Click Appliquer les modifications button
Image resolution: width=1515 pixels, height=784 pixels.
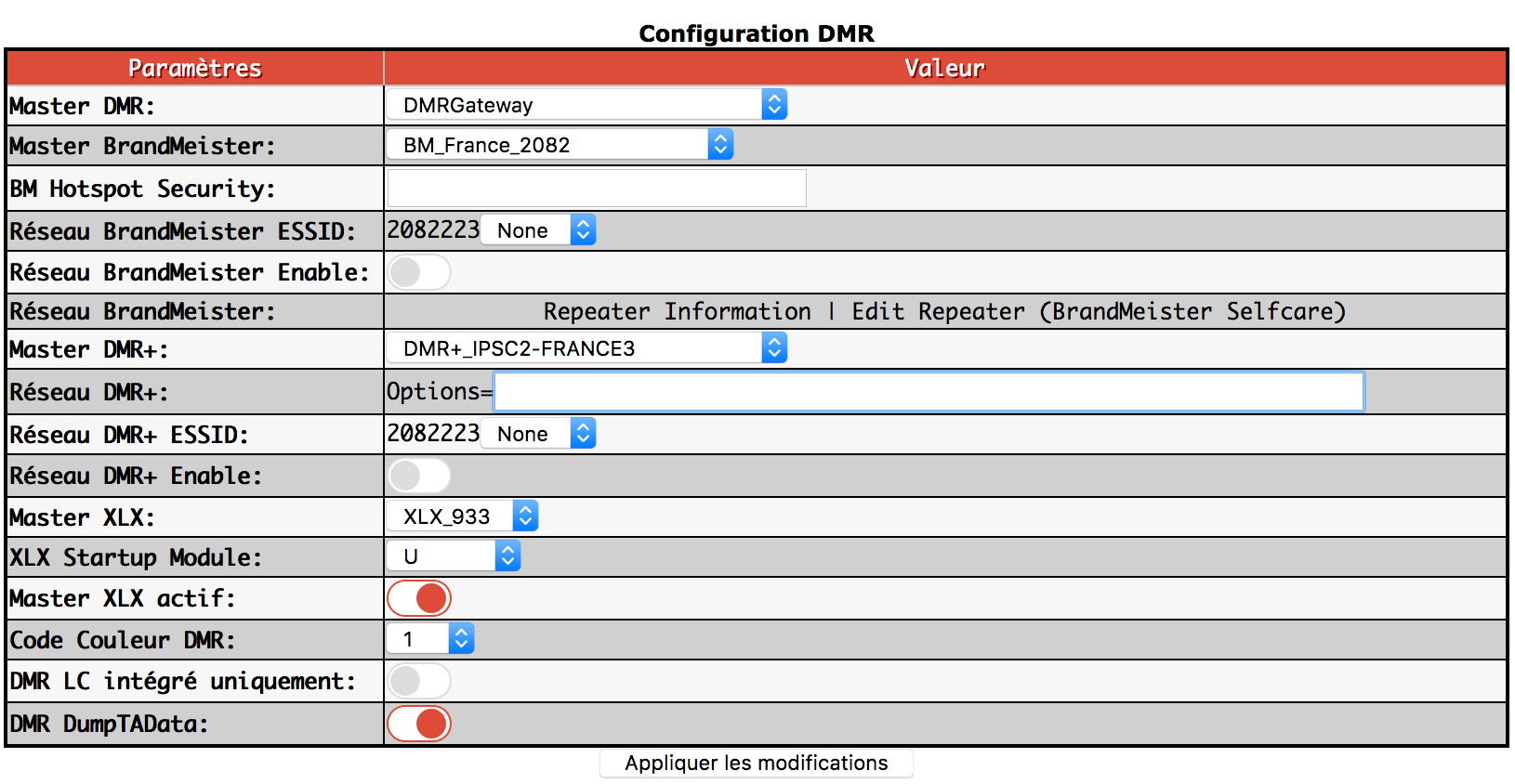[x=757, y=764]
